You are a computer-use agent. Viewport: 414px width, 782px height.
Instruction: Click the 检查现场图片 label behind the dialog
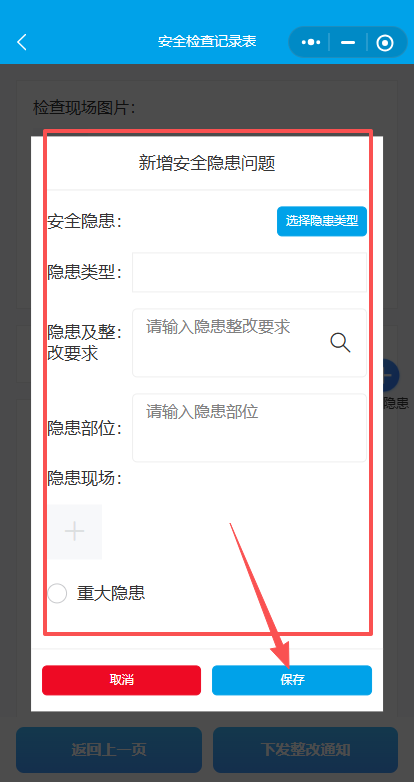[x=84, y=107]
